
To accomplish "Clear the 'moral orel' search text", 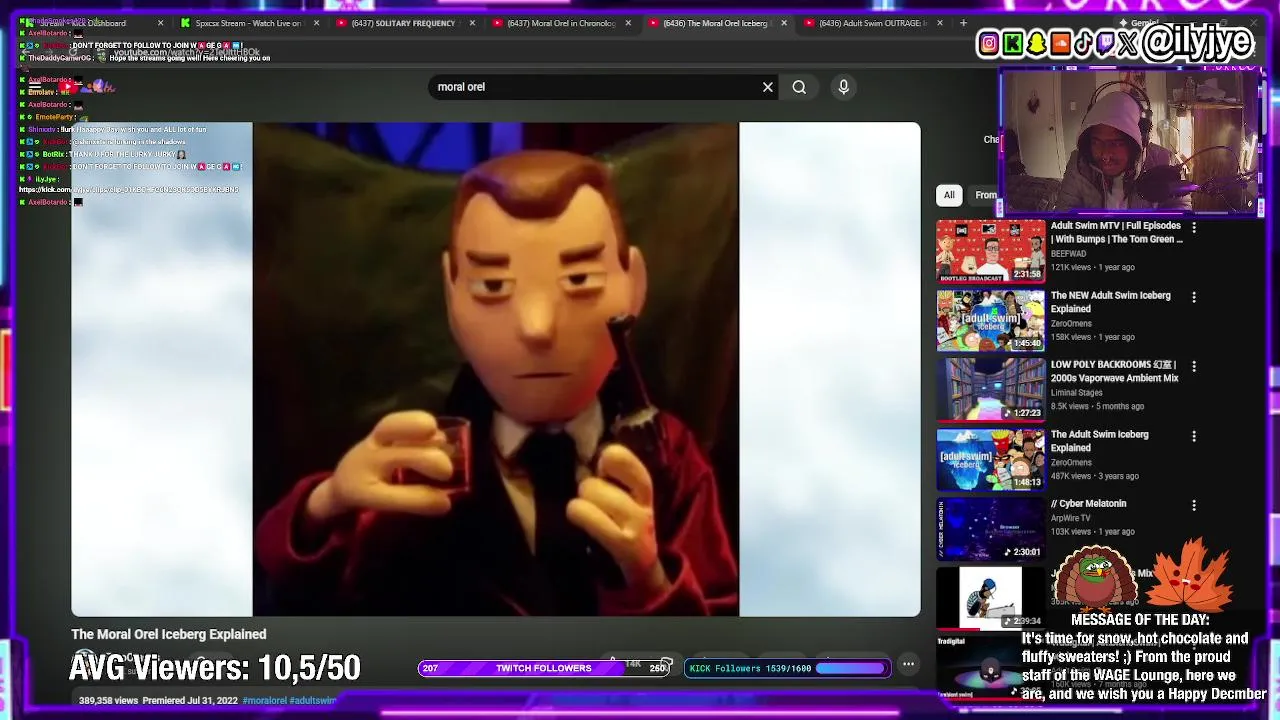I will tap(768, 87).
